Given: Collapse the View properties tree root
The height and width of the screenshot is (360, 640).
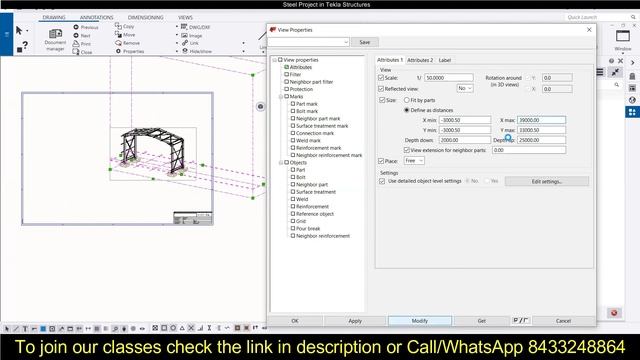Looking at the screenshot, I should click(275, 60).
